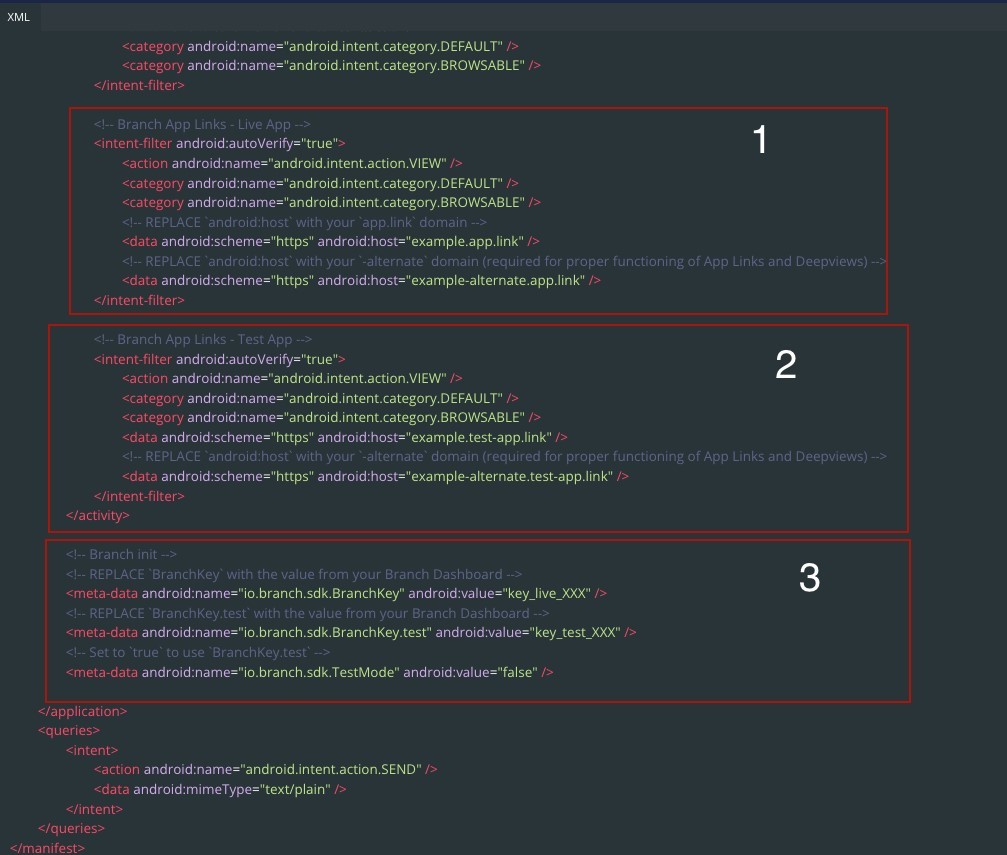Click the "Branch init" comment line
Screen dimensions: 1007x855
121,554
